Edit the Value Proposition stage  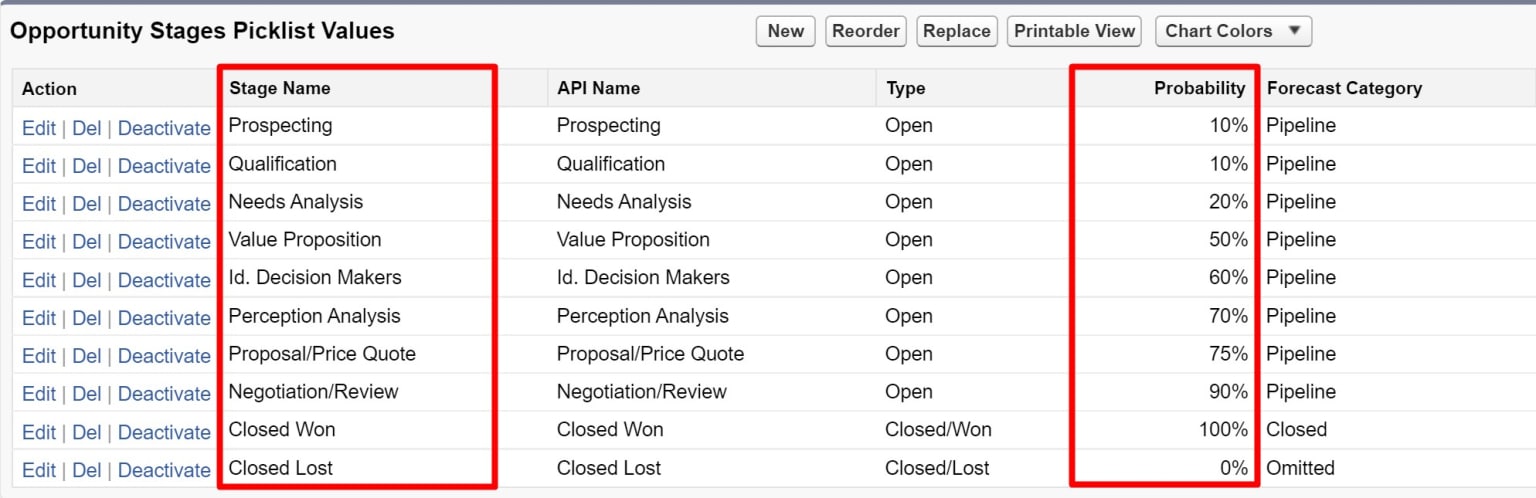coord(39,242)
